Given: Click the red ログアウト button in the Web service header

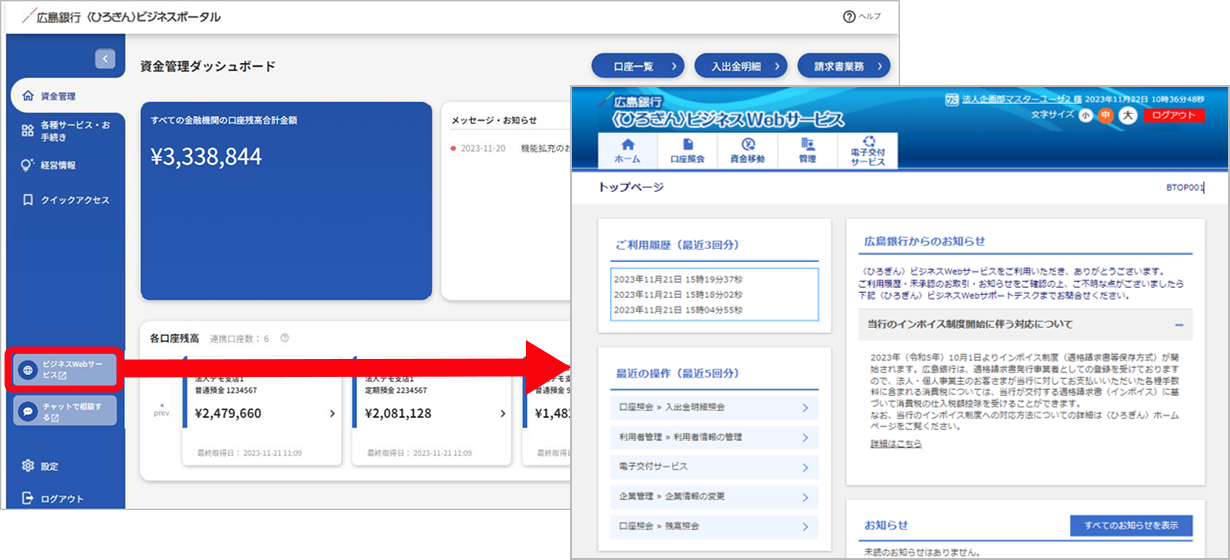Looking at the screenshot, I should (1173, 115).
